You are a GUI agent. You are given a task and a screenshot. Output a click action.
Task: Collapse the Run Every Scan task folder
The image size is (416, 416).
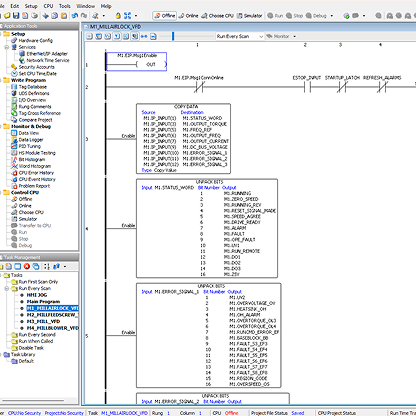(x=7, y=288)
